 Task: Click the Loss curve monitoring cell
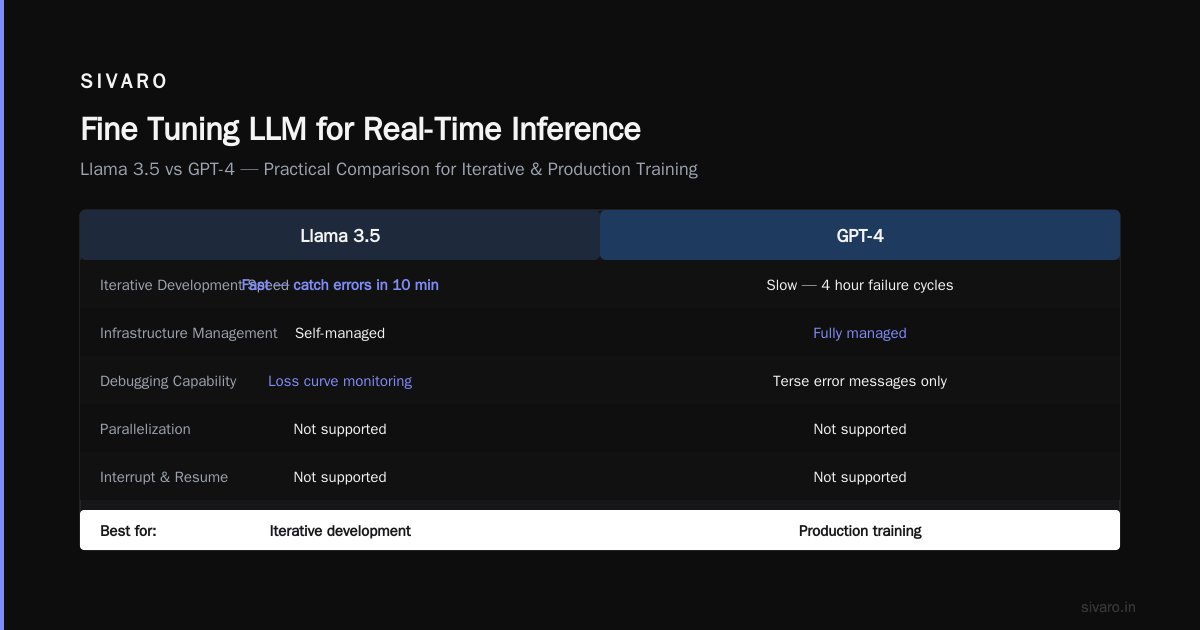pyautogui.click(x=340, y=381)
